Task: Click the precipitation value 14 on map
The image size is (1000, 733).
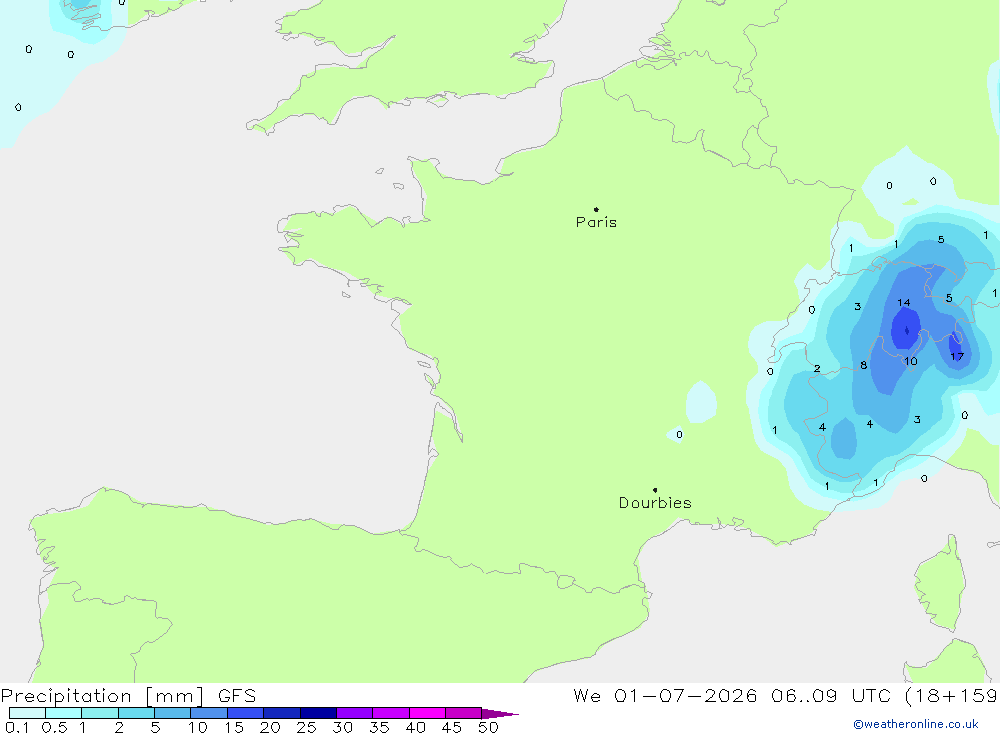Action: click(904, 302)
